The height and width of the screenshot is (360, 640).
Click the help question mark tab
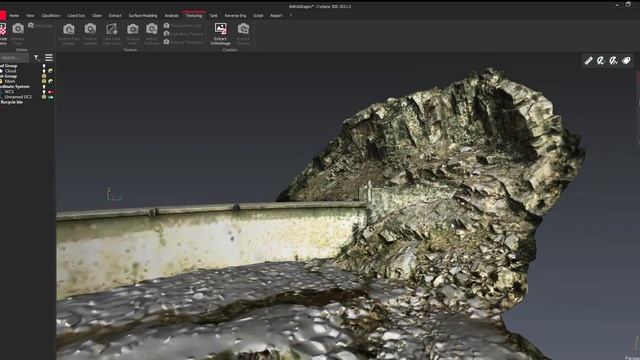click(x=291, y=16)
